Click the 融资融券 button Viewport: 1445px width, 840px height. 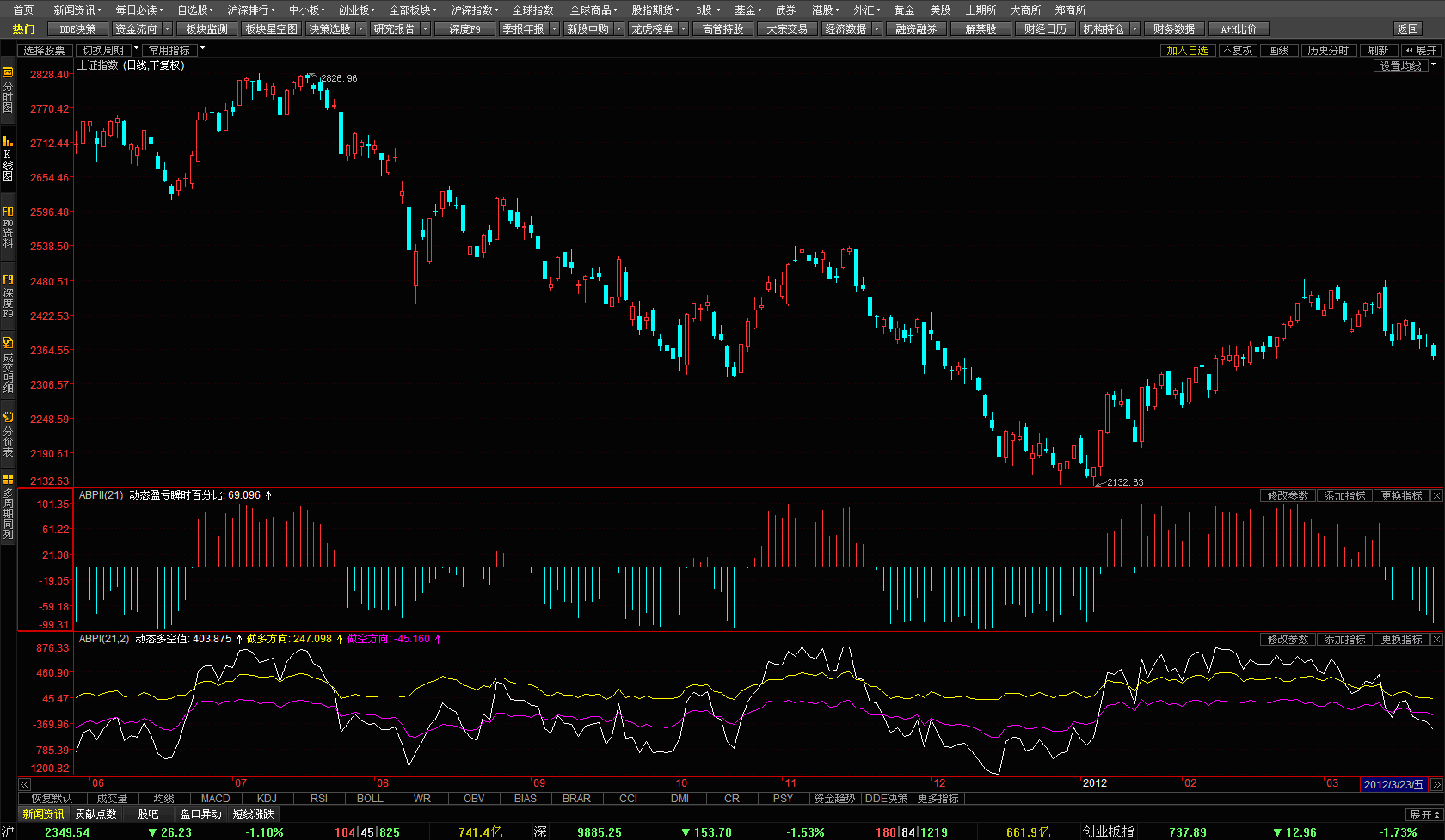coord(916,29)
